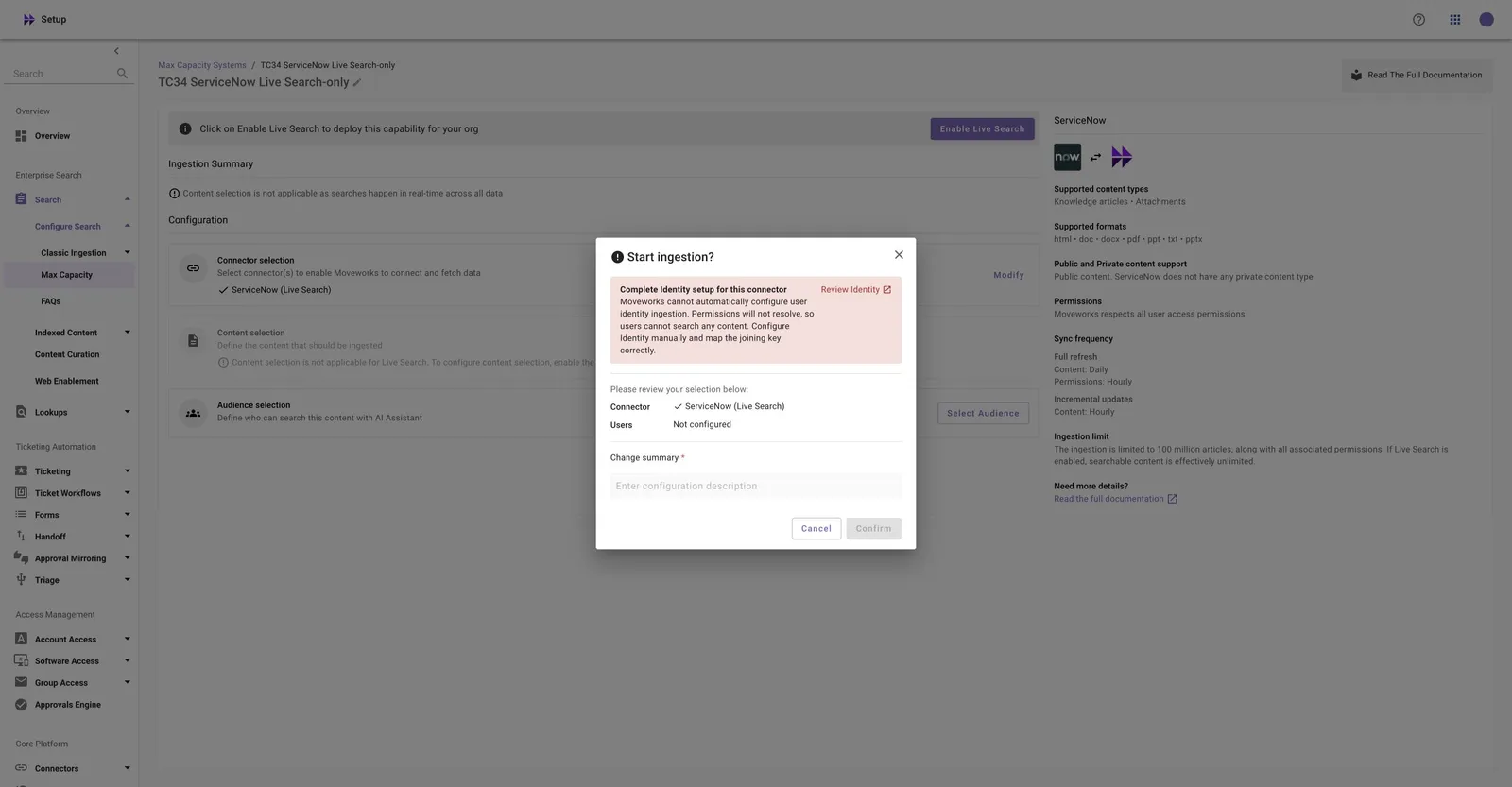Click the Content selection document icon
Image resolution: width=1512 pixels, height=787 pixels.
click(193, 341)
